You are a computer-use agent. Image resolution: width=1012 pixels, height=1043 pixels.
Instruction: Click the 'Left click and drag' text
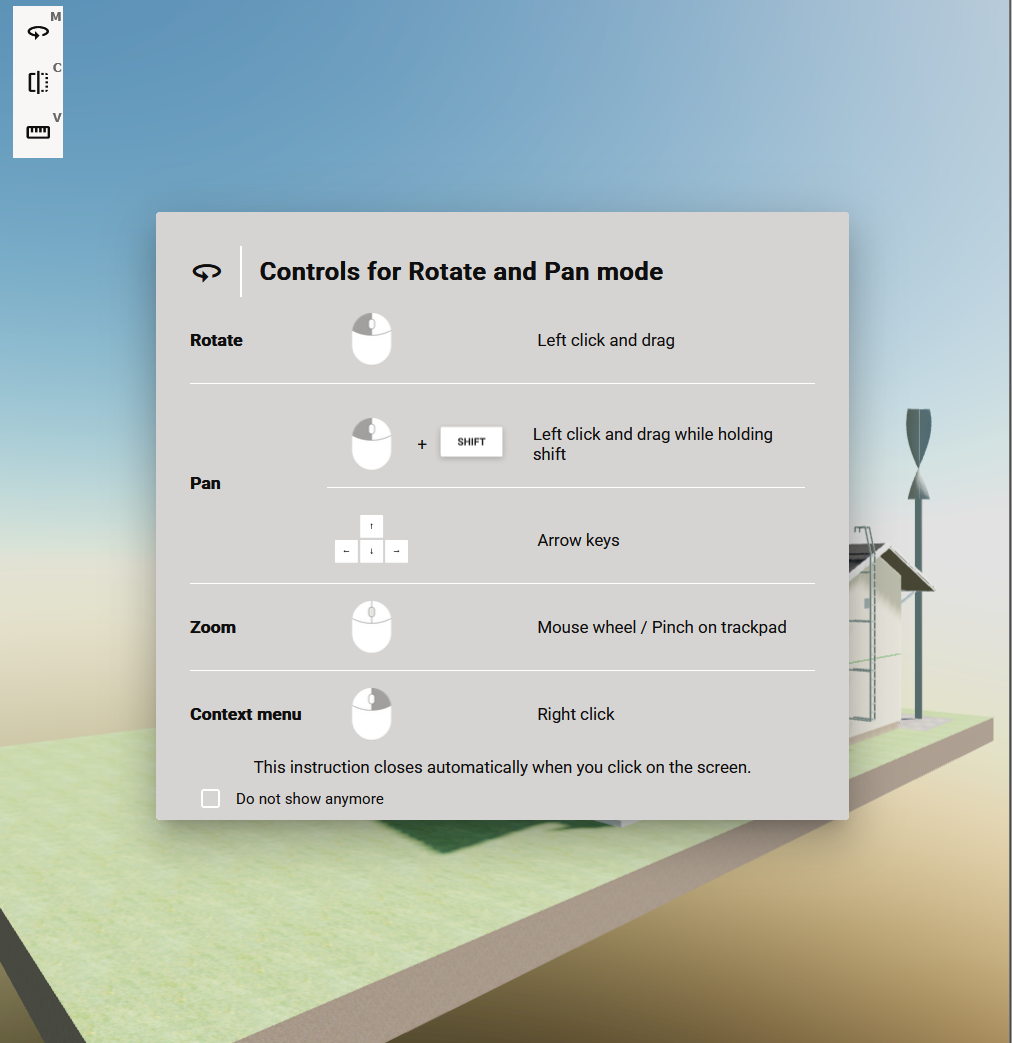[605, 340]
